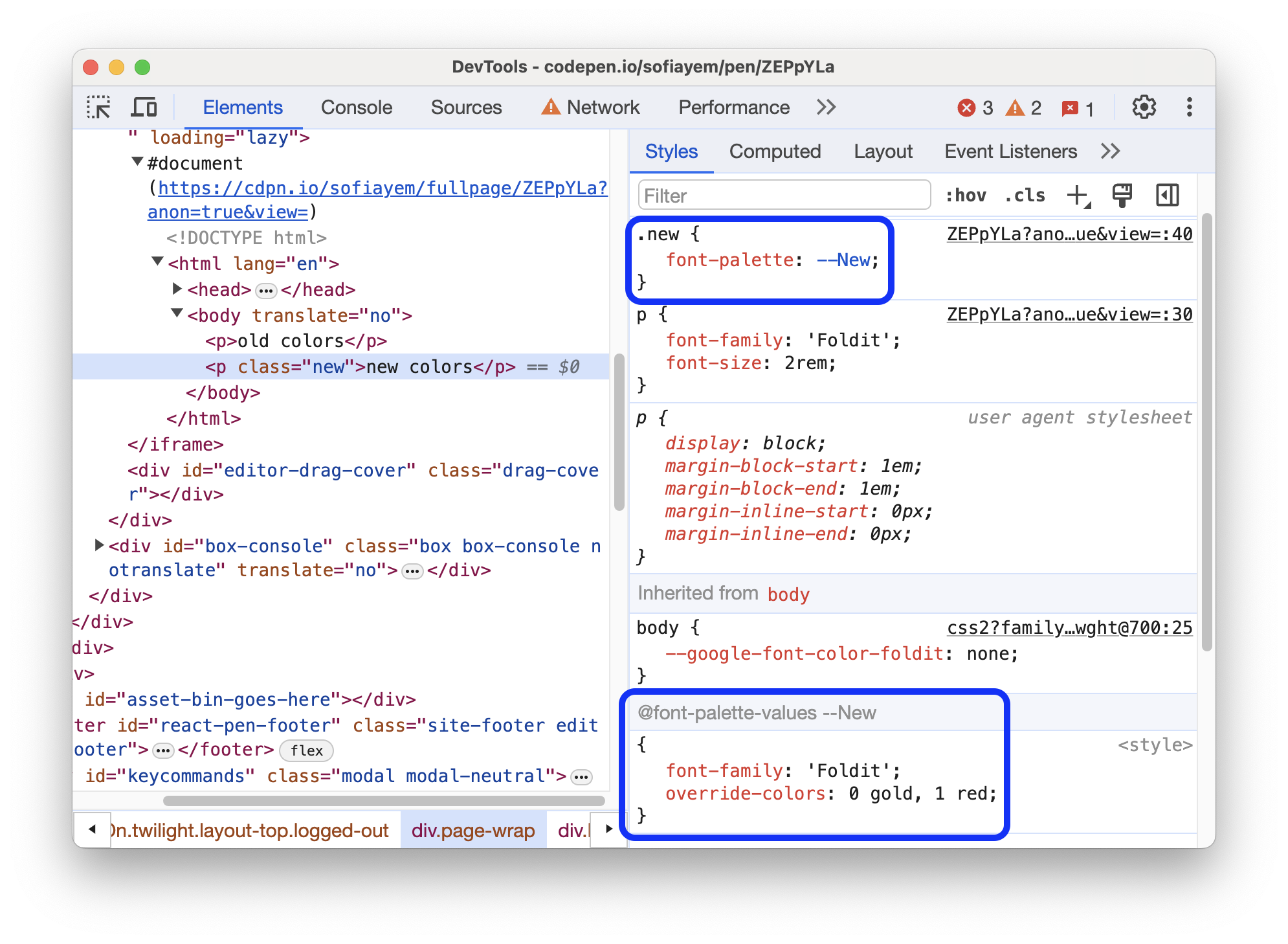Click the Elements panel tab
This screenshot has width=1288, height=944.
click(243, 108)
